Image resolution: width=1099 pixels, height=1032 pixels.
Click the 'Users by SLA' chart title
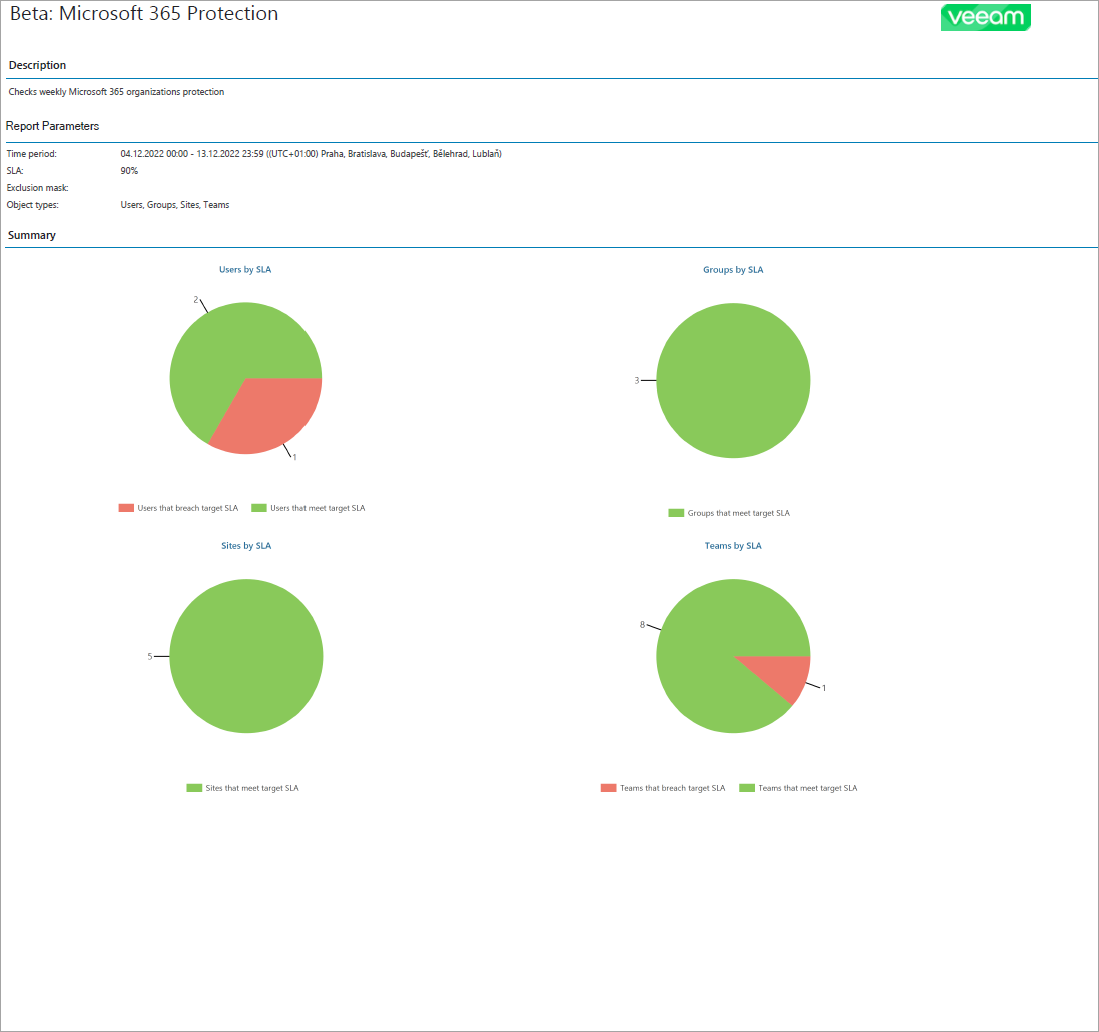click(245, 269)
